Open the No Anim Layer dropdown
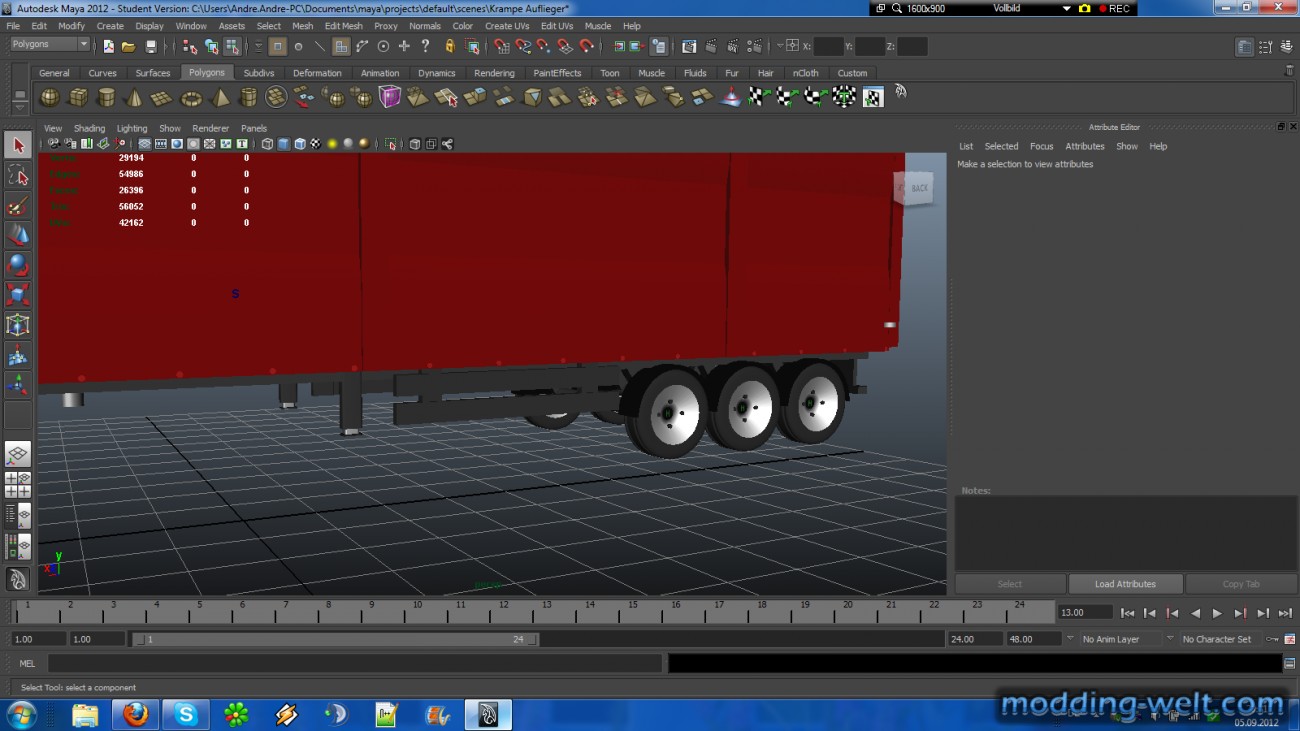This screenshot has width=1300, height=731. click(x=1121, y=639)
